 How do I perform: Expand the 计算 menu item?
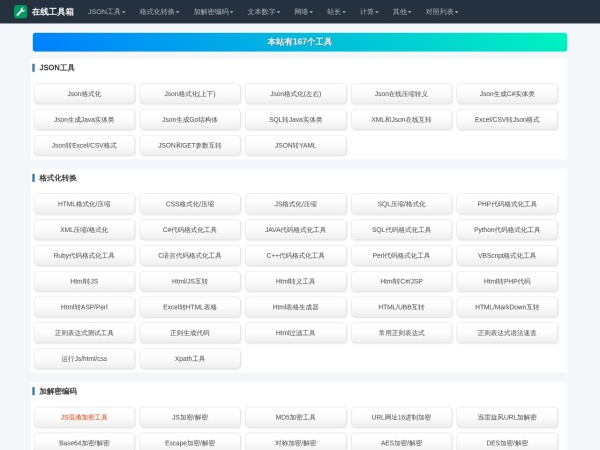tap(370, 12)
